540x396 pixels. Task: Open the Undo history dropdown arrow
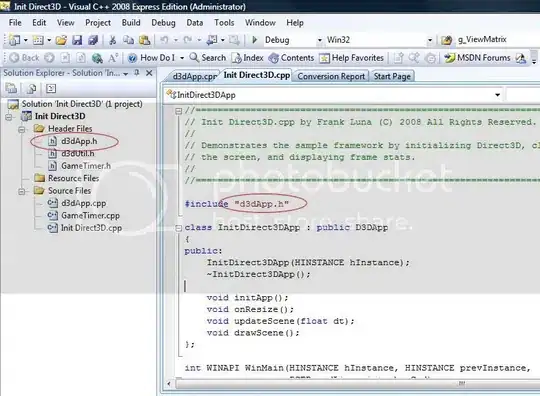click(176, 40)
